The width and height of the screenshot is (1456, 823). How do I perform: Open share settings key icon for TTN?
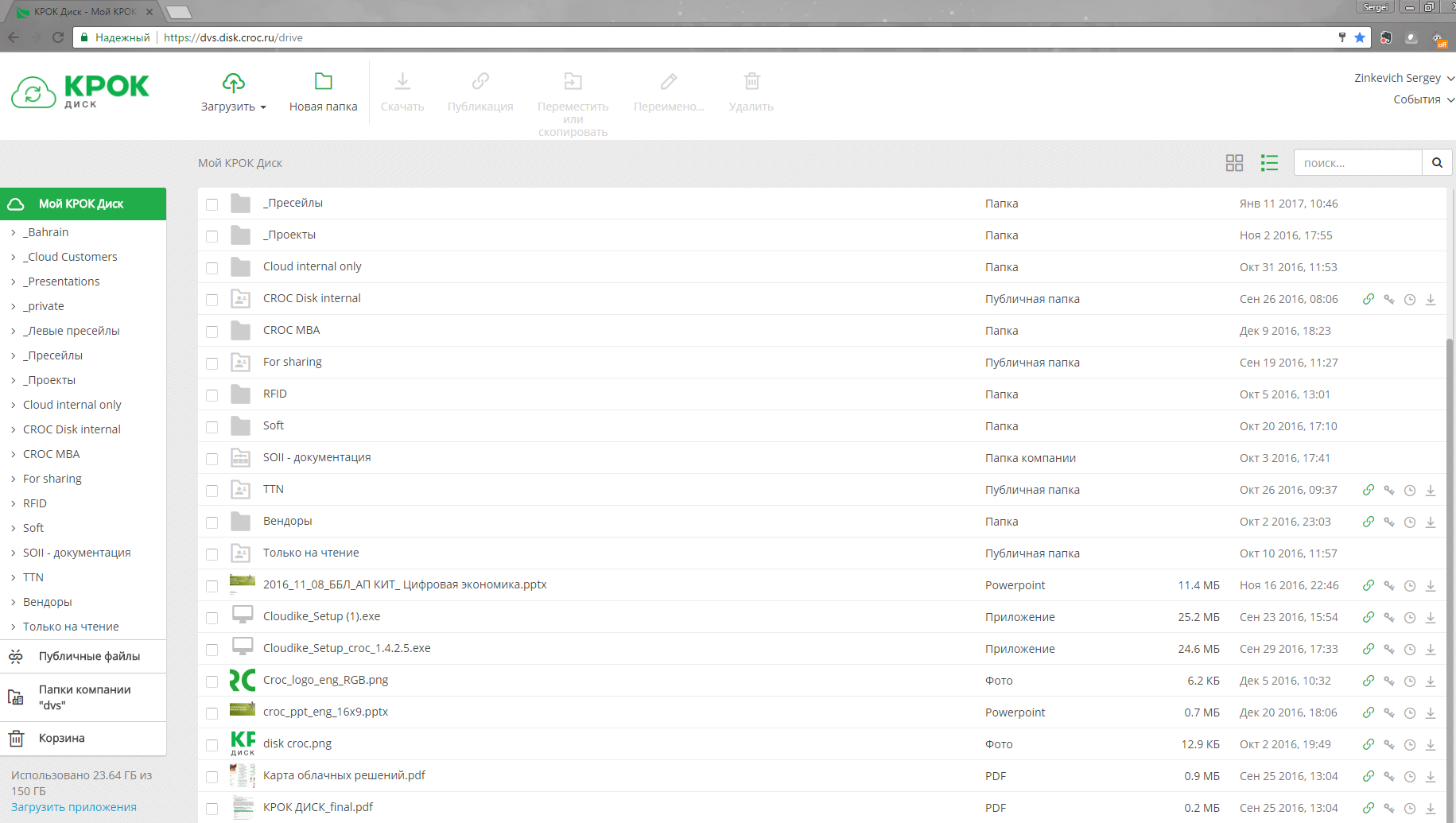point(1389,491)
